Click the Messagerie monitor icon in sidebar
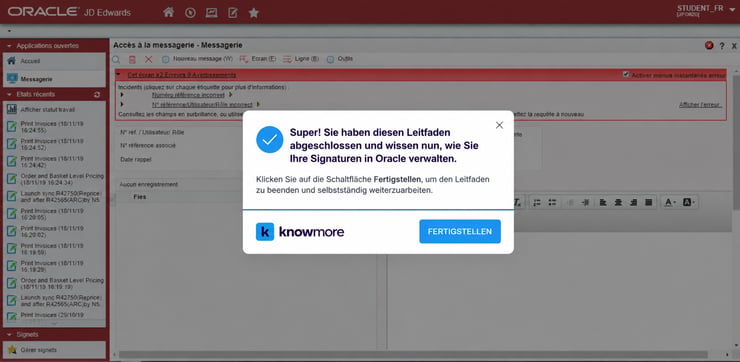The height and width of the screenshot is (362, 740). 12,78
